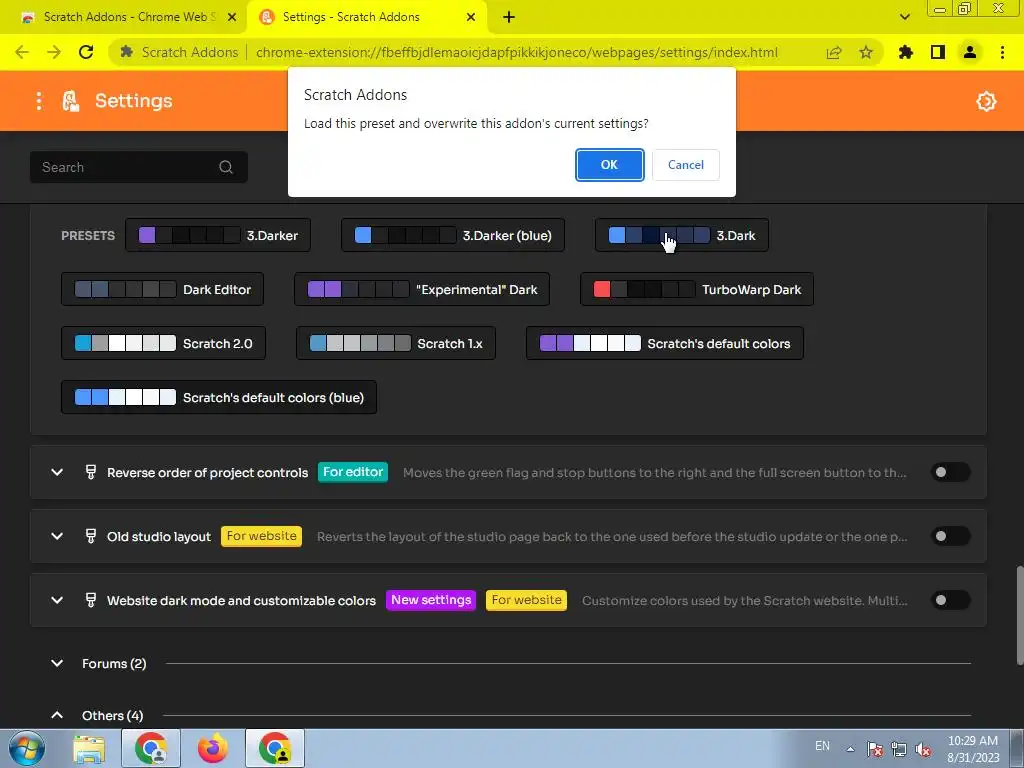
Task: Click the first Chrome taskbar icon
Action: coord(151,748)
